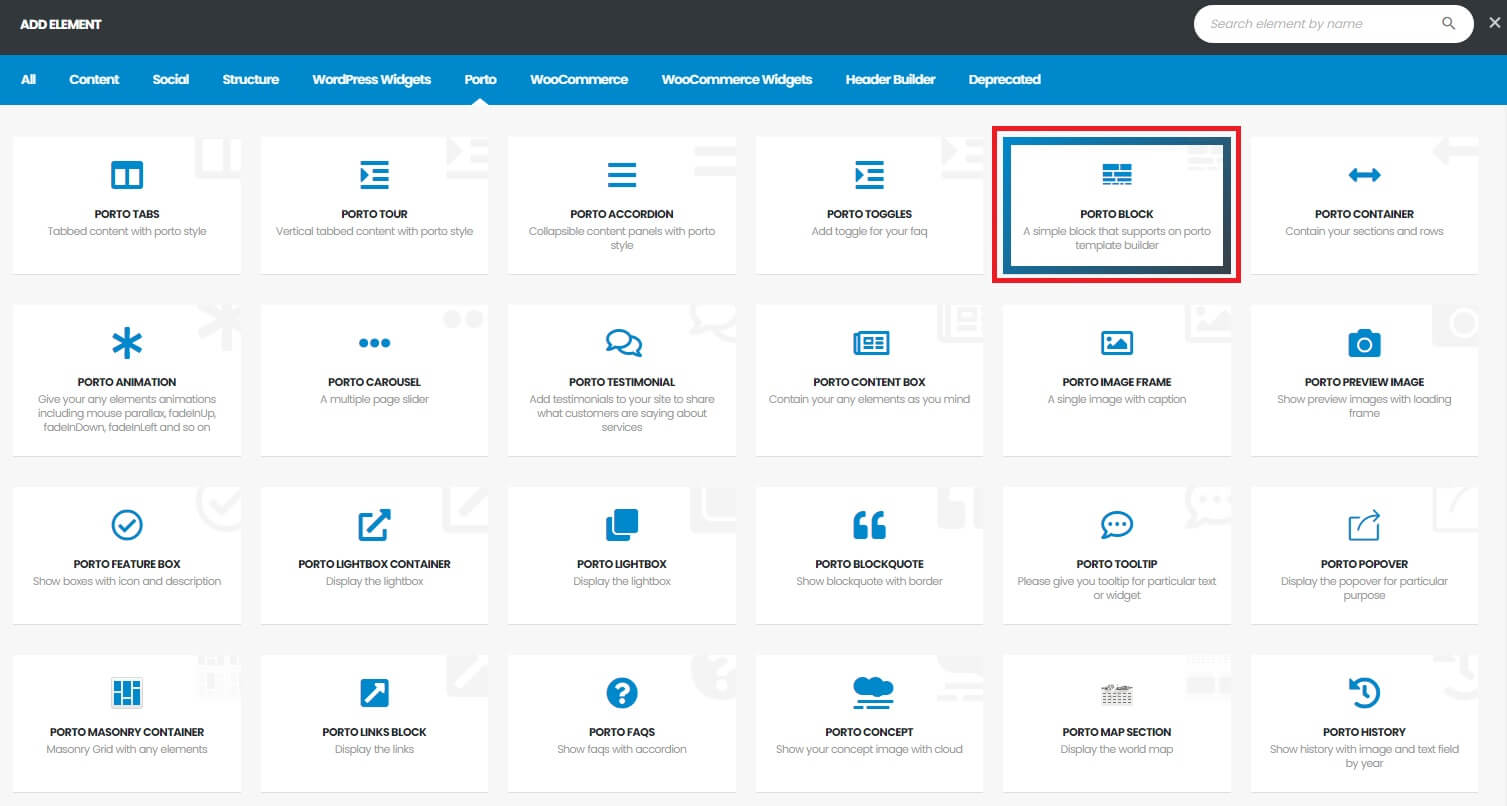Image resolution: width=1507 pixels, height=806 pixels.
Task: Add the Porto Masonry Container grid icon
Action: tap(127, 692)
